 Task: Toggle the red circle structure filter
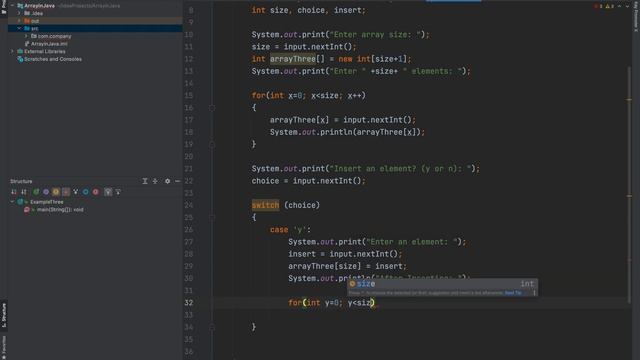point(96,192)
